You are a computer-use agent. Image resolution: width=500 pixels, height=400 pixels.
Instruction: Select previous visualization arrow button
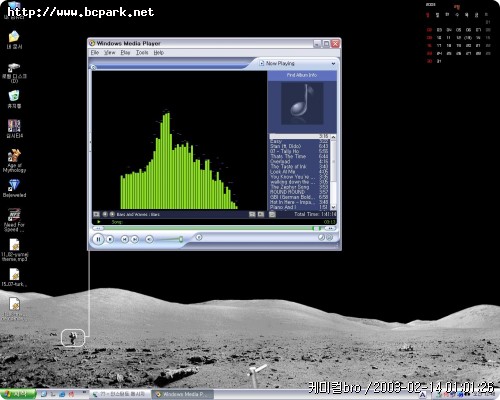coord(105,214)
